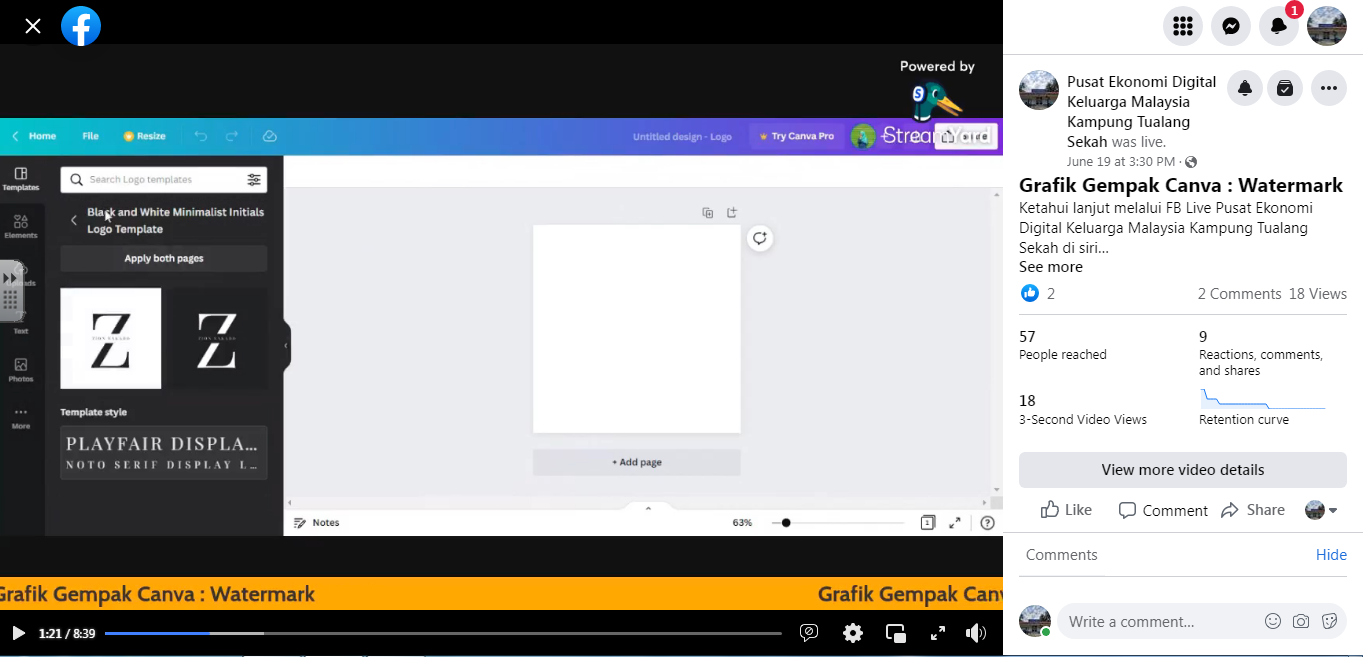The width and height of the screenshot is (1363, 657).
Task: Open the Photos side panel tab
Action: click(21, 370)
